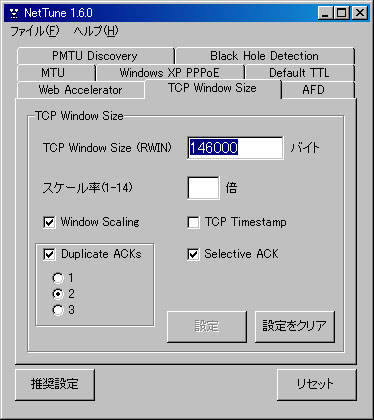Screen dimensions: 374x420
Task: Select Duplicate ACKs radio option 2
Action: pos(58,294)
